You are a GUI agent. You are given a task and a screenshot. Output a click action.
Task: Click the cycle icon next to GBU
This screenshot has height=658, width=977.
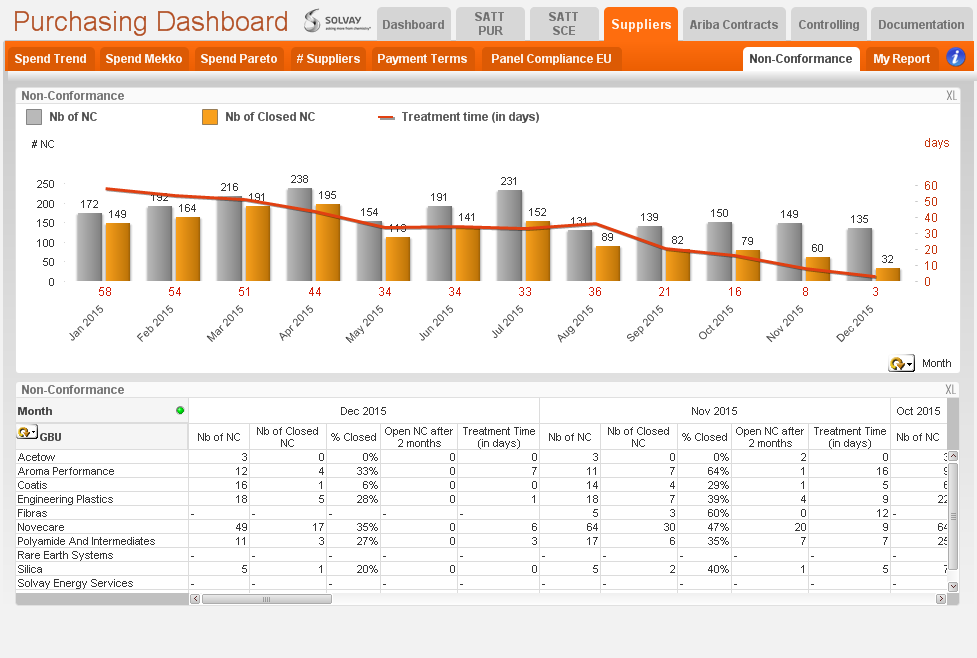(27, 432)
